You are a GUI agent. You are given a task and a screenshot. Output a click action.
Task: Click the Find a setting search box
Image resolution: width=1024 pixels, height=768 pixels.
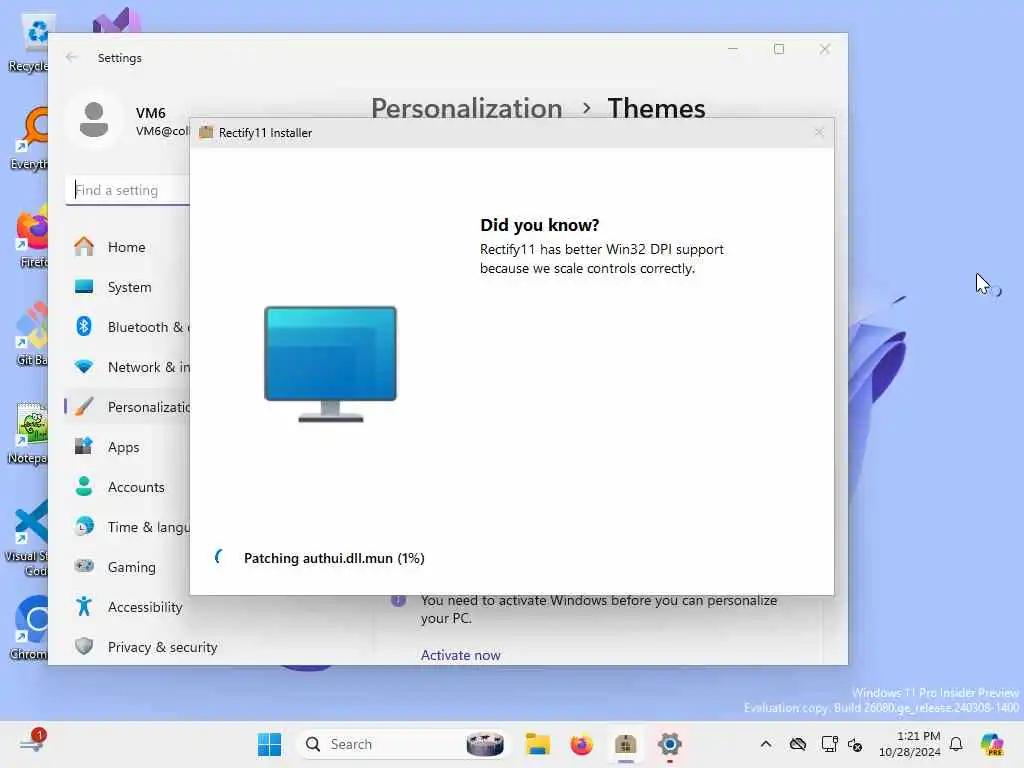pyautogui.click(x=128, y=190)
